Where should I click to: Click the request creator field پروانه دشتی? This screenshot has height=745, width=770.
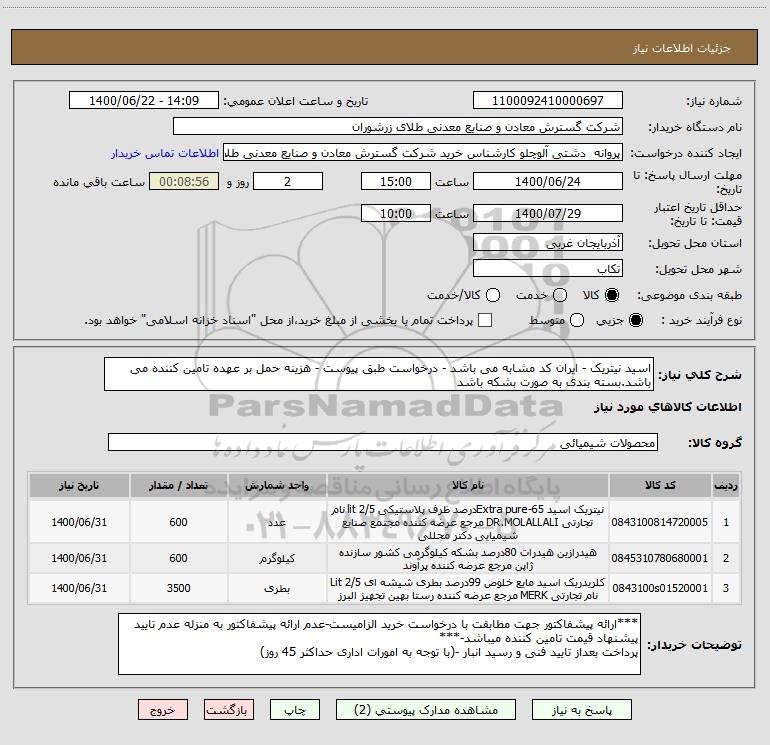coord(423,153)
